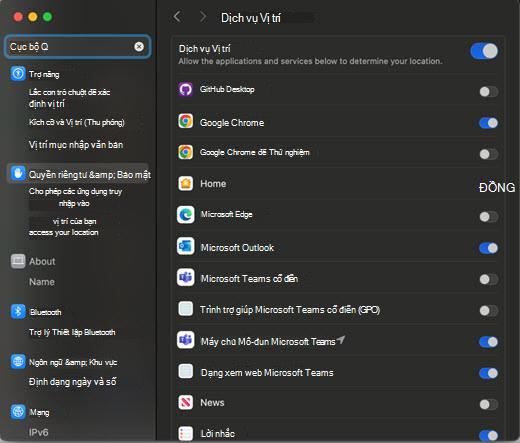The image size is (520, 443).
Task: Click the Lời nhắc row label
Action: pos(217,433)
